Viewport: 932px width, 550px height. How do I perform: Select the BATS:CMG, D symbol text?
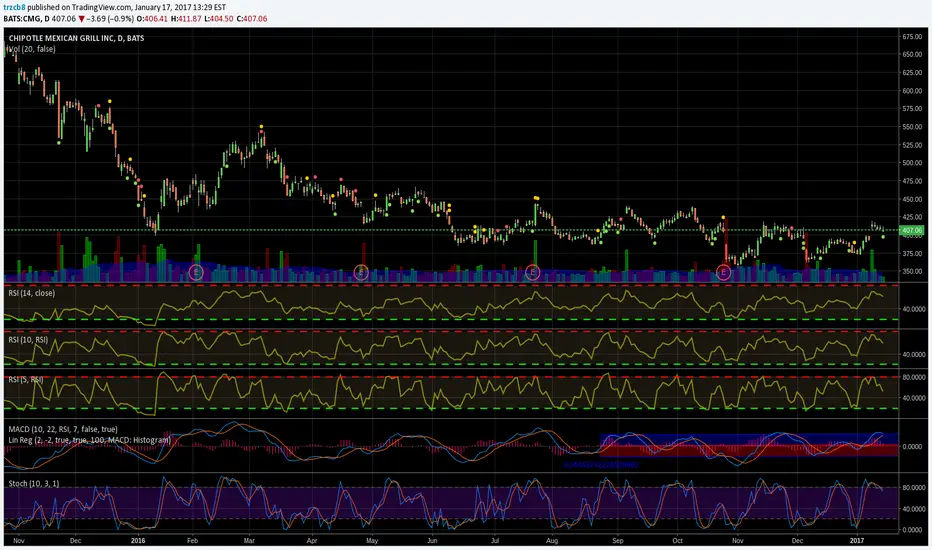[x=26, y=19]
